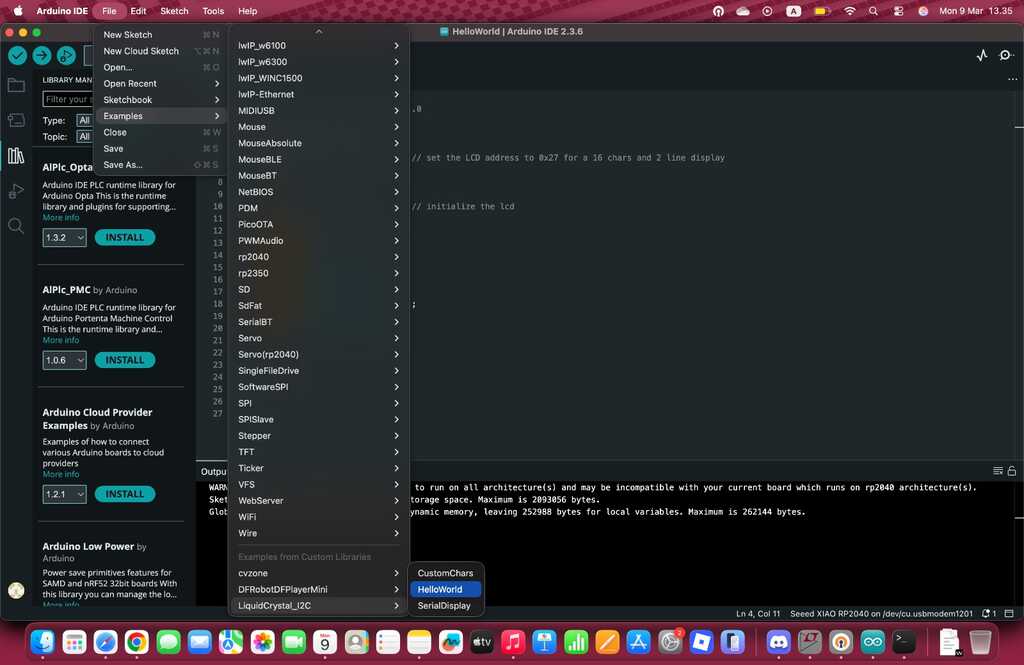Open the Serial Monitor icon
This screenshot has height=665, width=1024.
pyautogui.click(x=1006, y=56)
